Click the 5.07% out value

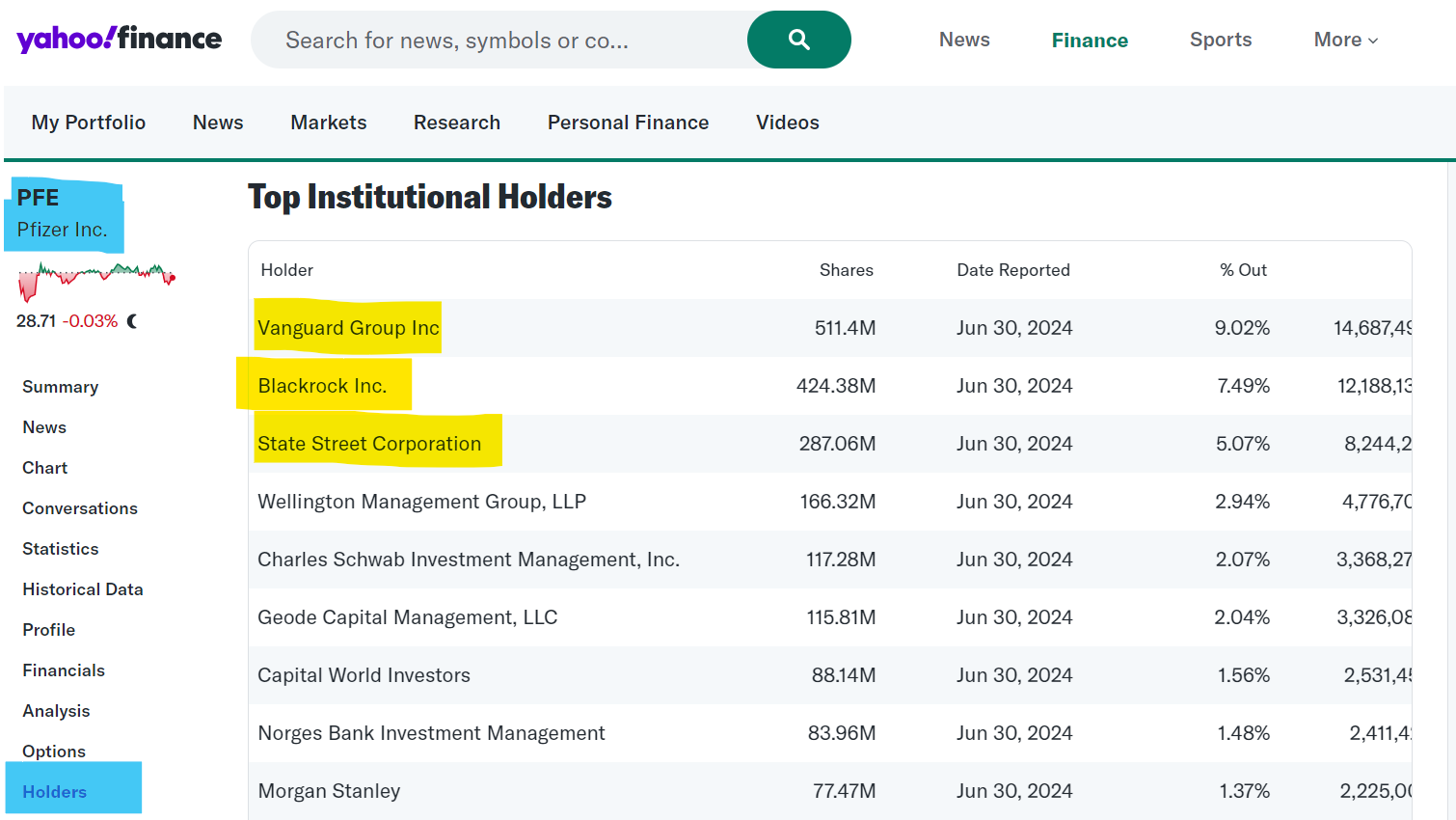point(1243,444)
